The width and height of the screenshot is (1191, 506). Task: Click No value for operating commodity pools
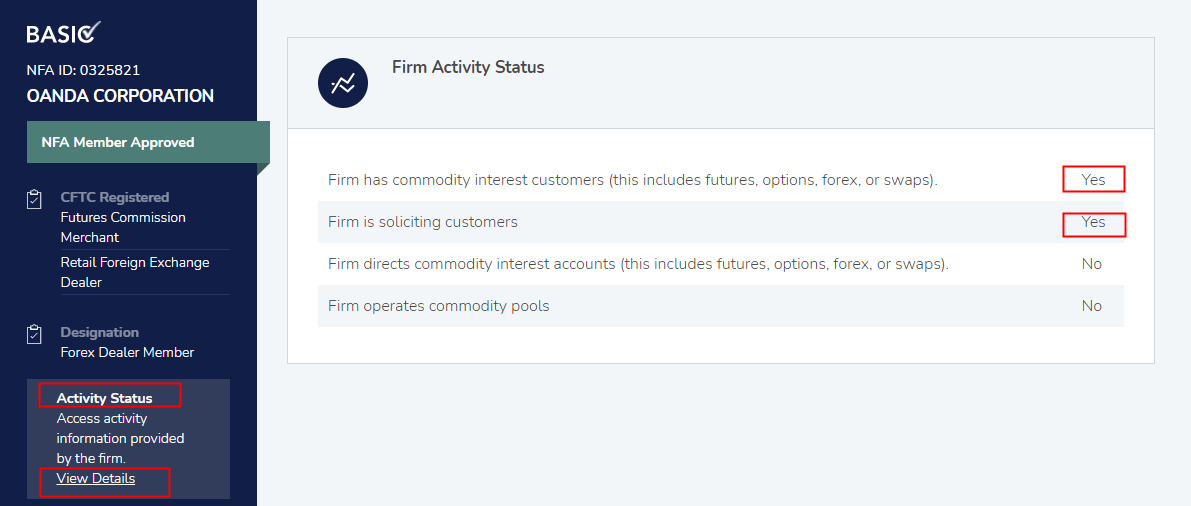point(1092,306)
